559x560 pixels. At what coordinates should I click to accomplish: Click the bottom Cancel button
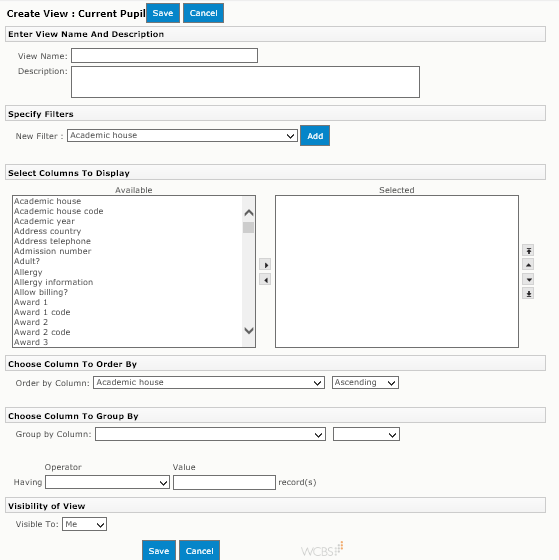click(x=199, y=551)
